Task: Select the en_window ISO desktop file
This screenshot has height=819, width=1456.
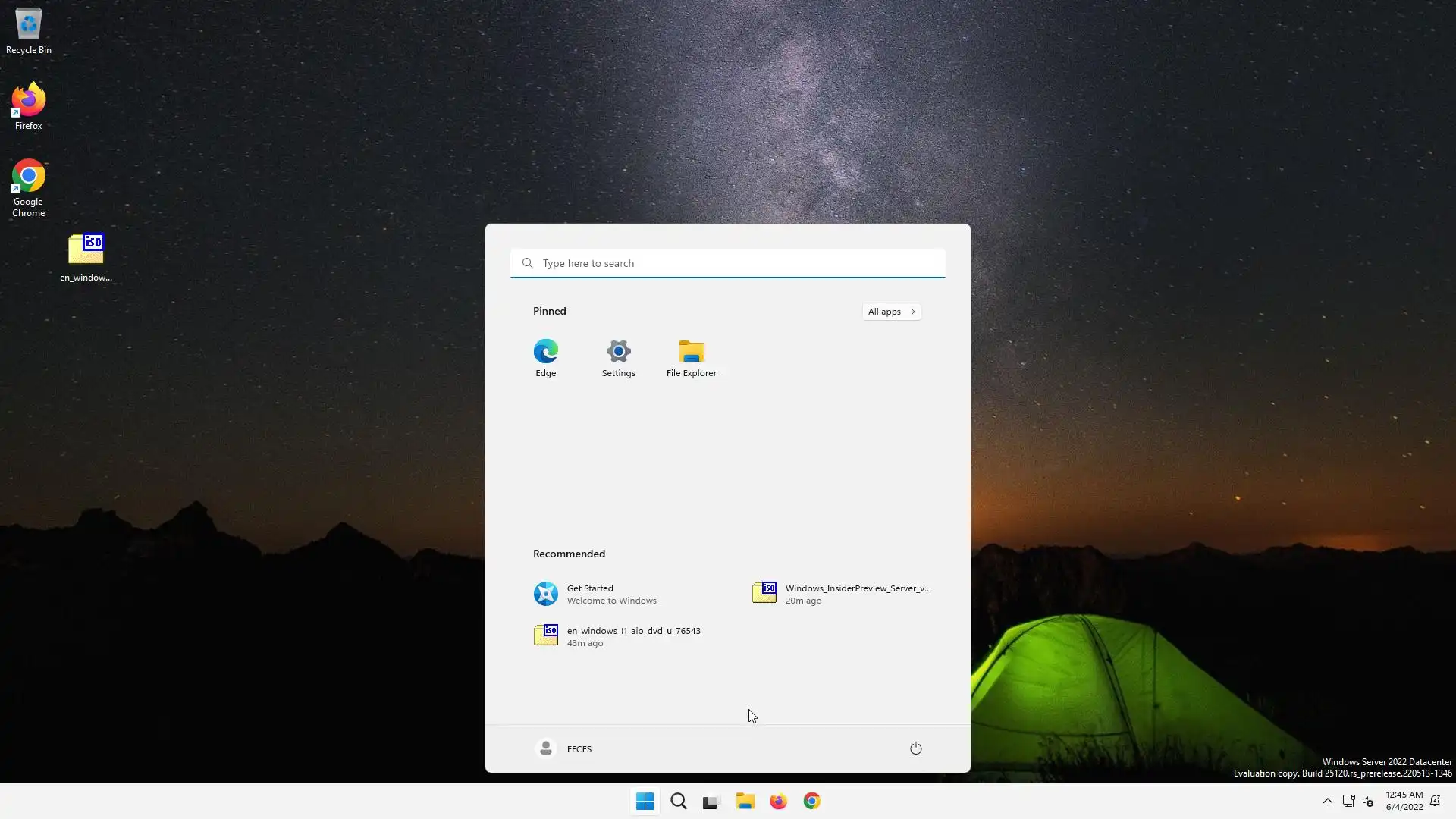Action: 86,256
